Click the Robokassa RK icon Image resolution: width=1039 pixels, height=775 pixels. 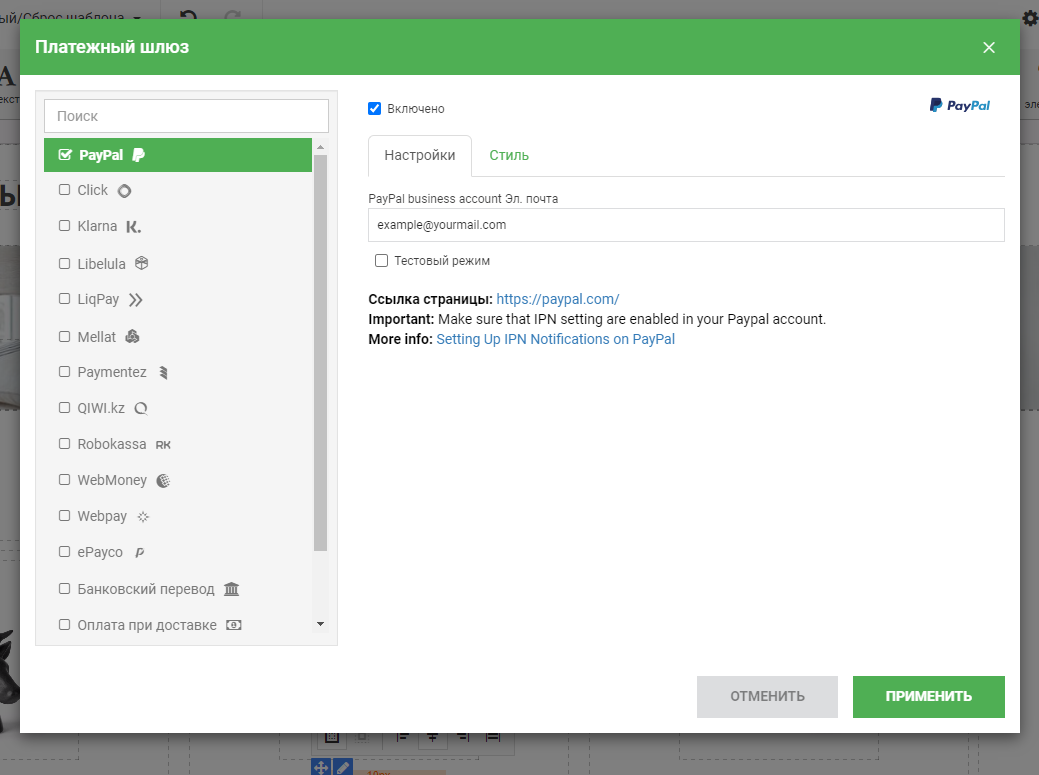click(163, 444)
